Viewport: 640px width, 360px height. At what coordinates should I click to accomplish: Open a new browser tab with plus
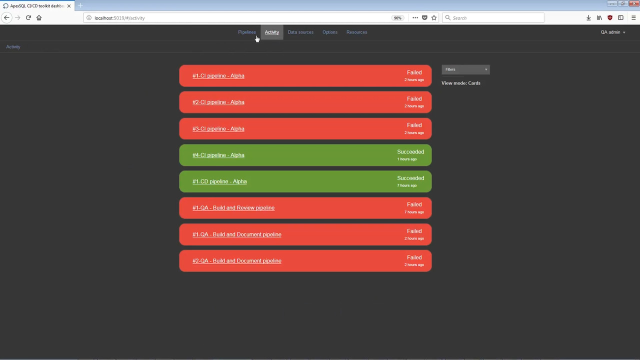(80, 6)
